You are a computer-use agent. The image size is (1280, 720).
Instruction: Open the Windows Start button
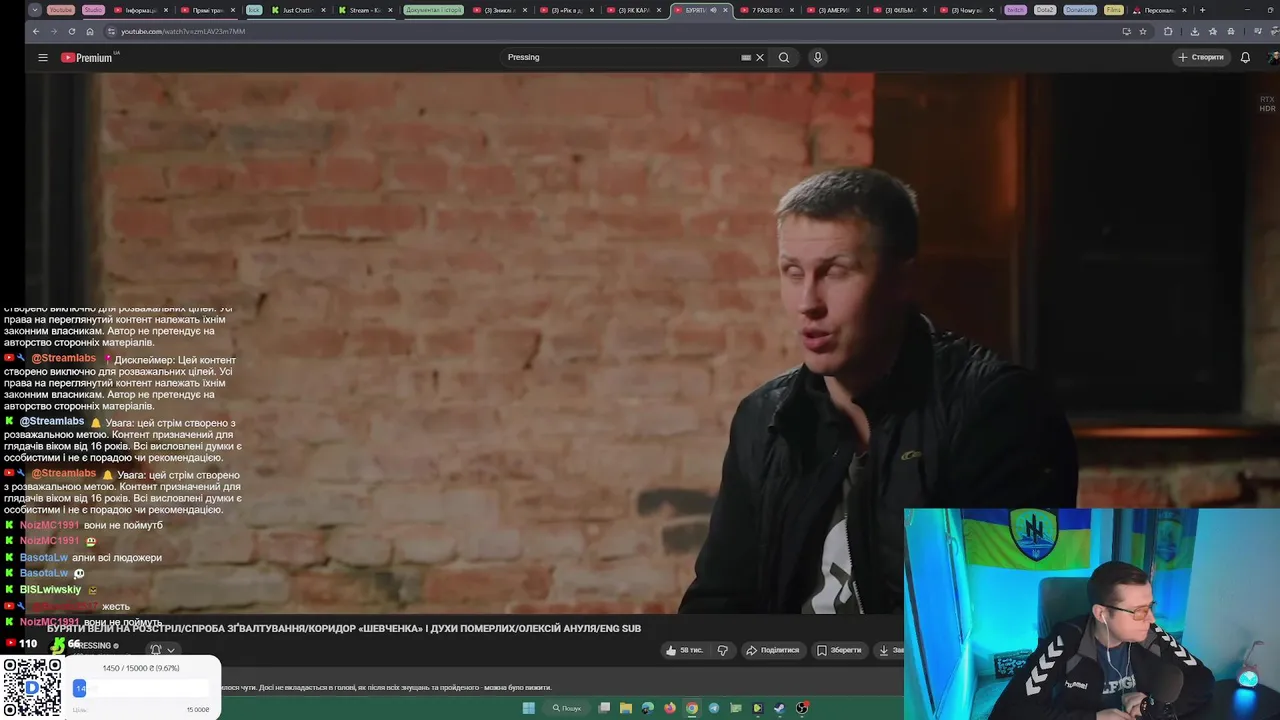[x=528, y=708]
